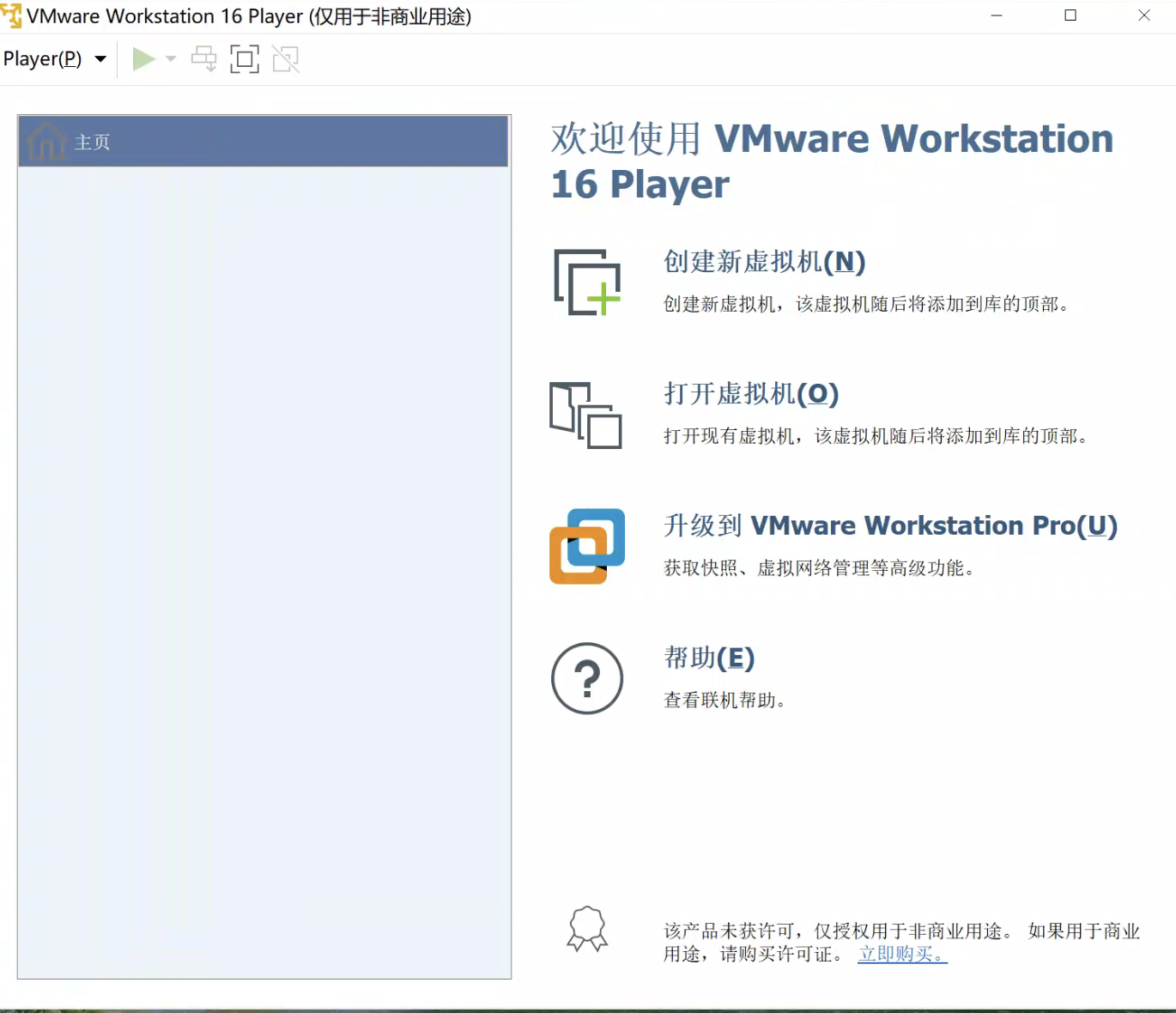
Task: Click 打开虚拟机(O) link
Action: (x=751, y=394)
